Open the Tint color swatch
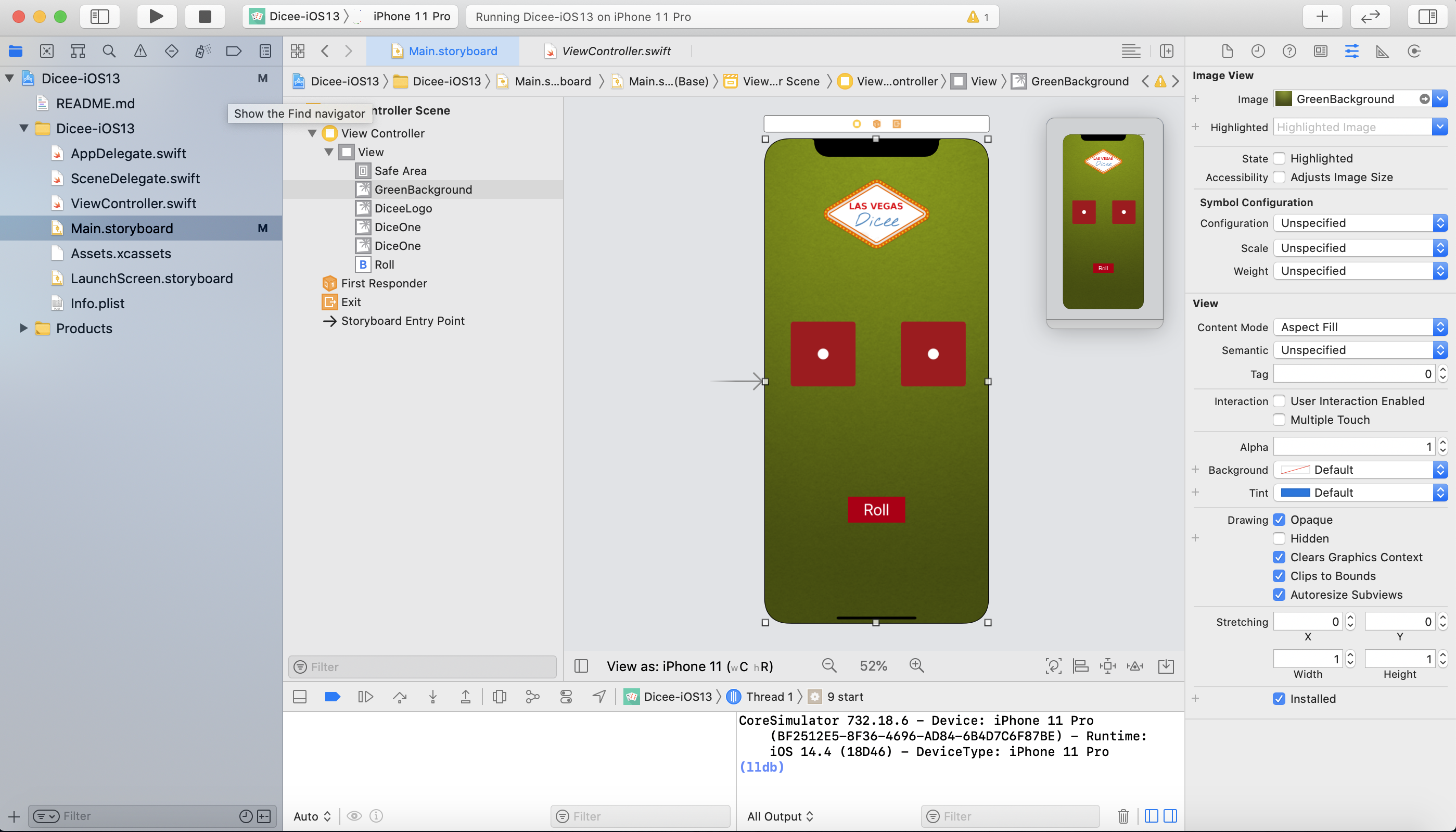 [1295, 493]
